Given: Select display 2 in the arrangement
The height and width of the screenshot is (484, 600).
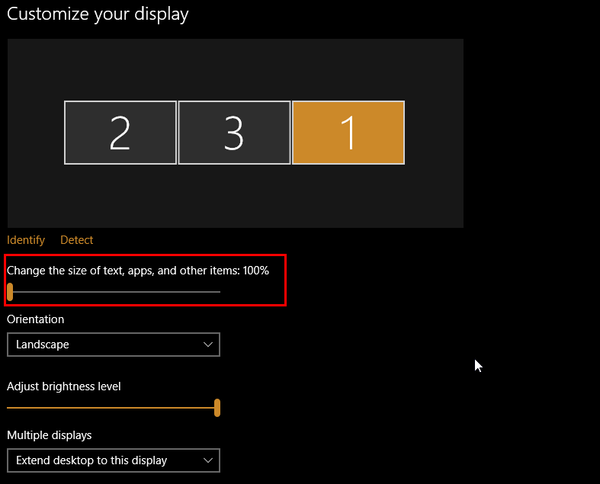Looking at the screenshot, I should point(120,132).
